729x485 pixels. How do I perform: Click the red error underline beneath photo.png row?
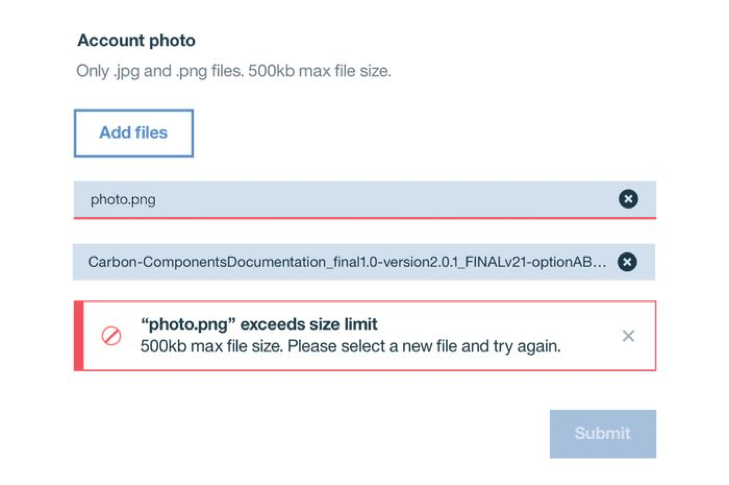[364, 217]
